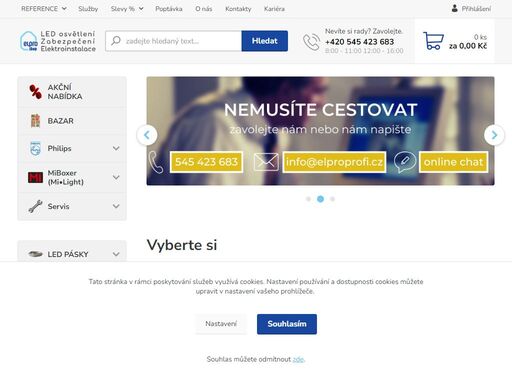Click the 545 423 683 yellow banner button
This screenshot has width=512, height=384.
pyautogui.click(x=206, y=162)
